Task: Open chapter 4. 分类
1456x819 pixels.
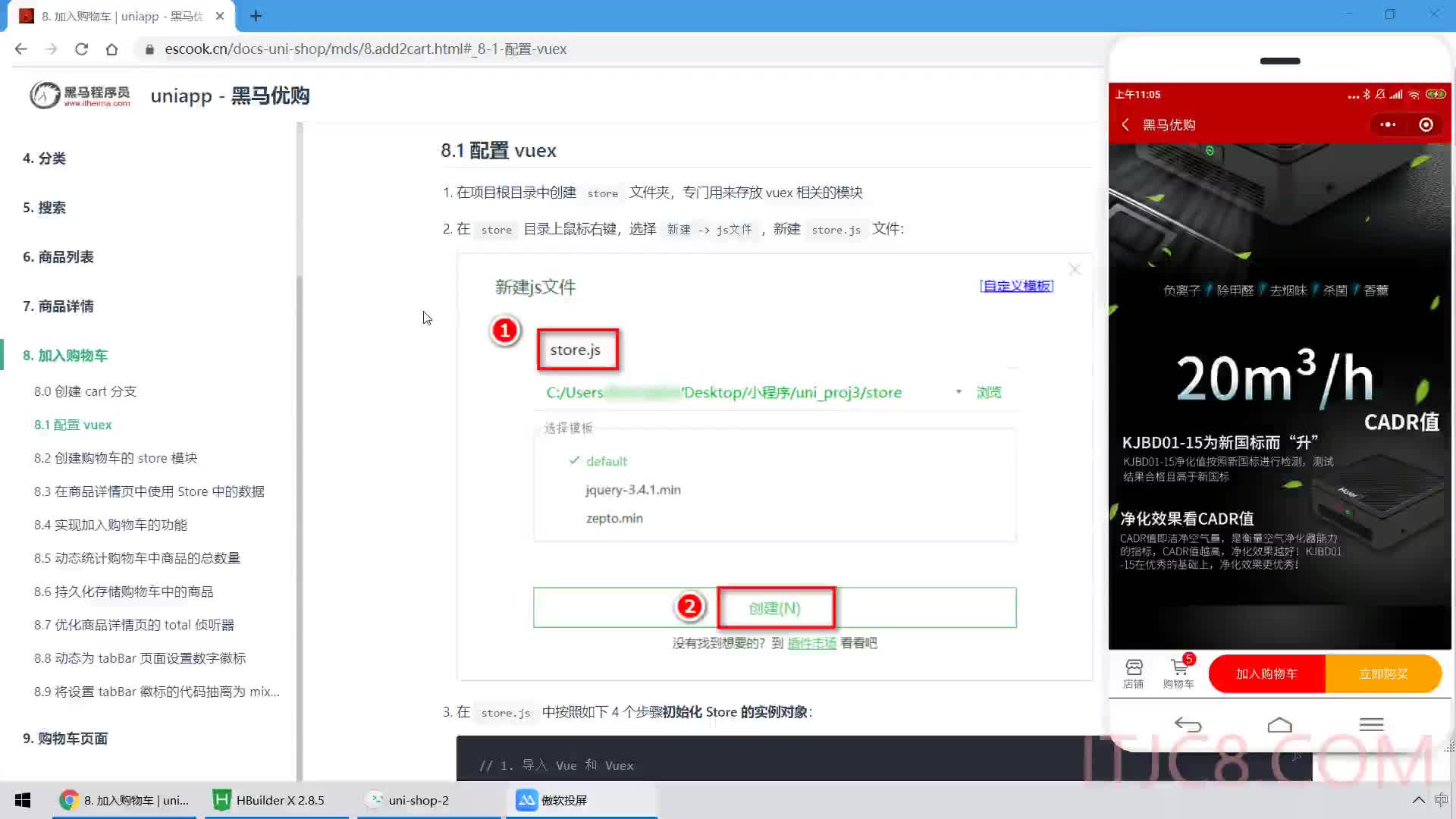Action: pyautogui.click(x=44, y=158)
